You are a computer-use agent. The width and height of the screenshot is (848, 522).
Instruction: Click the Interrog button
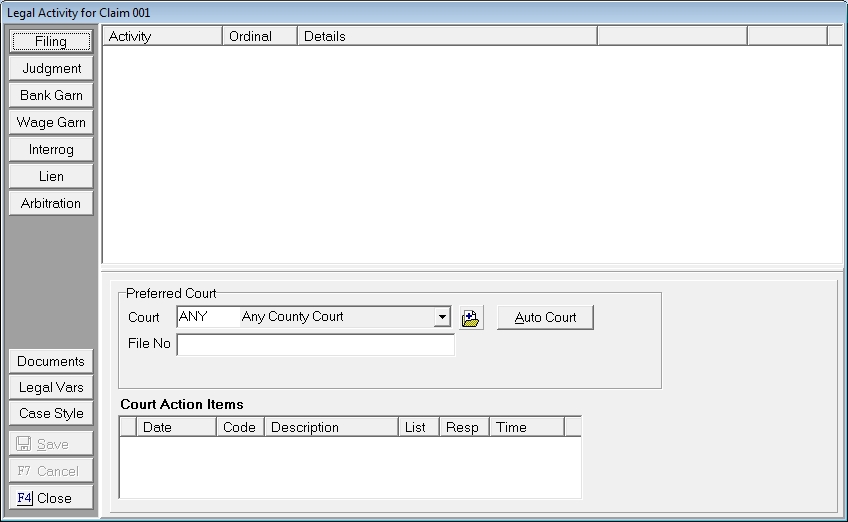pyautogui.click(x=51, y=150)
